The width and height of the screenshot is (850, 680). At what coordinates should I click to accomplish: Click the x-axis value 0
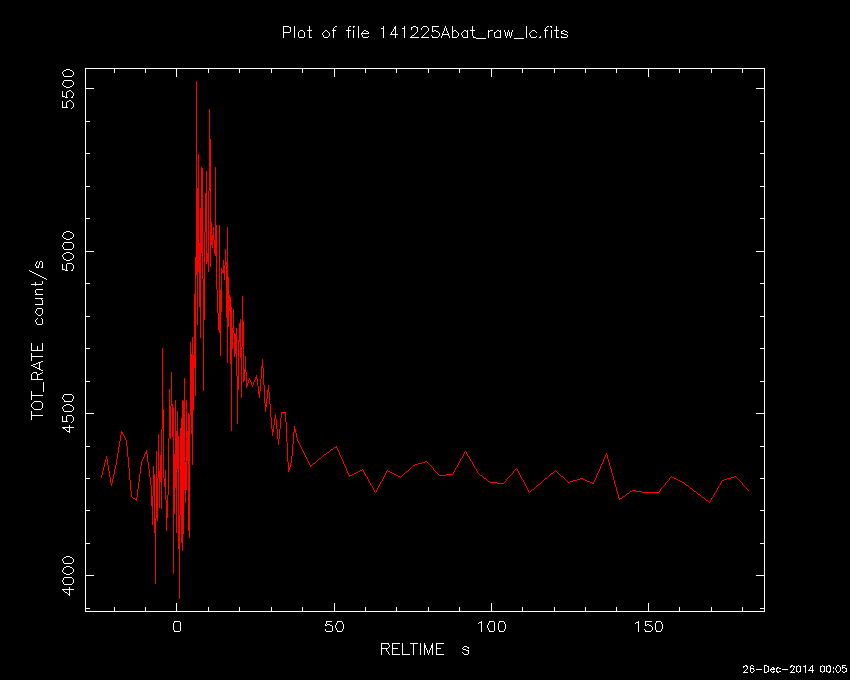(x=177, y=627)
